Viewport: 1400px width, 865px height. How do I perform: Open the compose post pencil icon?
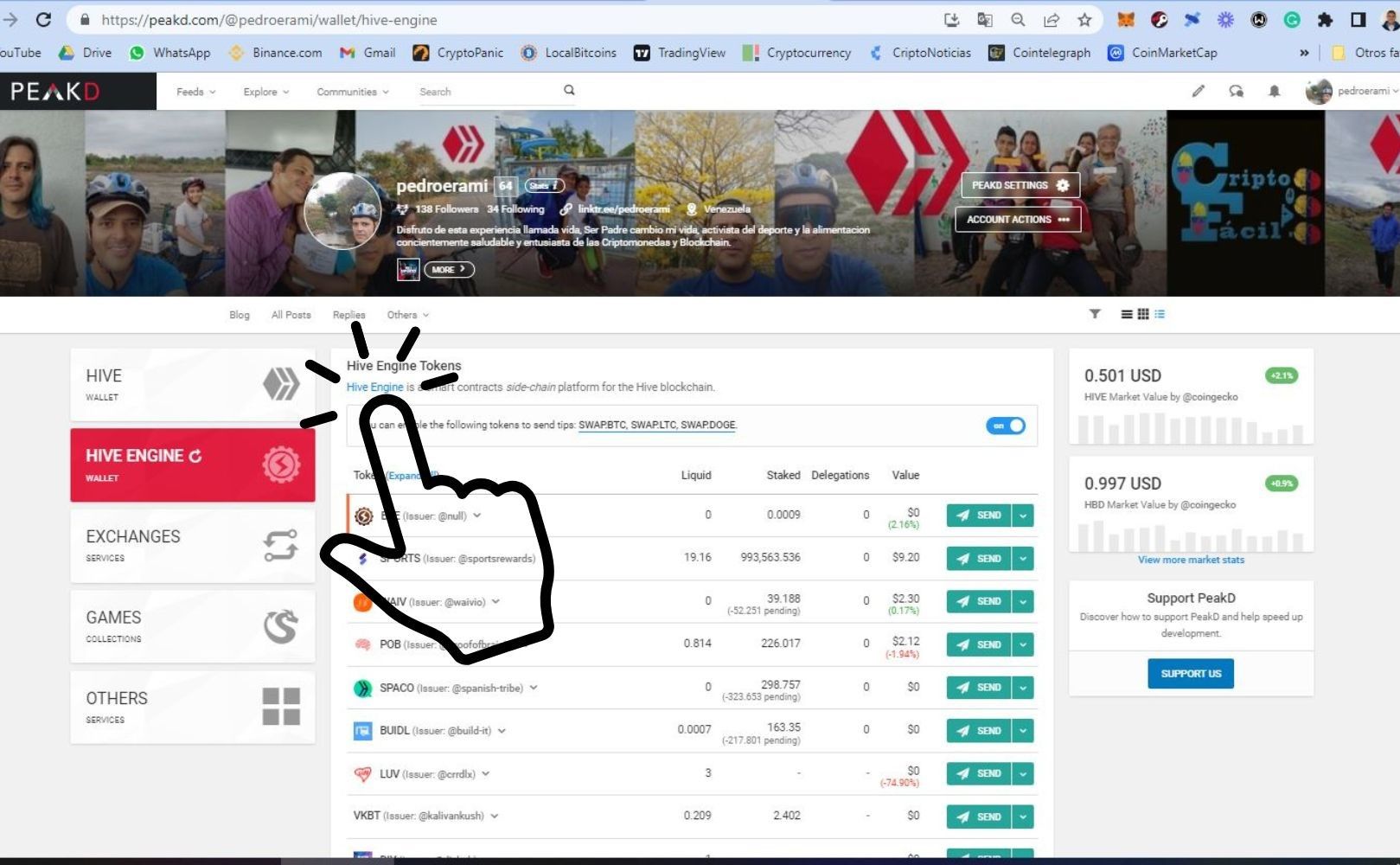(1198, 91)
